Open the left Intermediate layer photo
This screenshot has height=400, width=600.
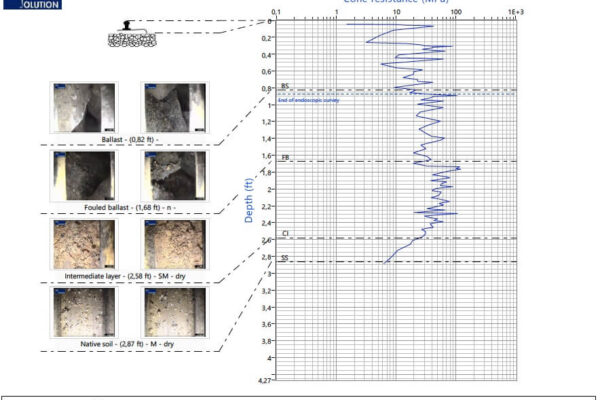[x=84, y=244]
